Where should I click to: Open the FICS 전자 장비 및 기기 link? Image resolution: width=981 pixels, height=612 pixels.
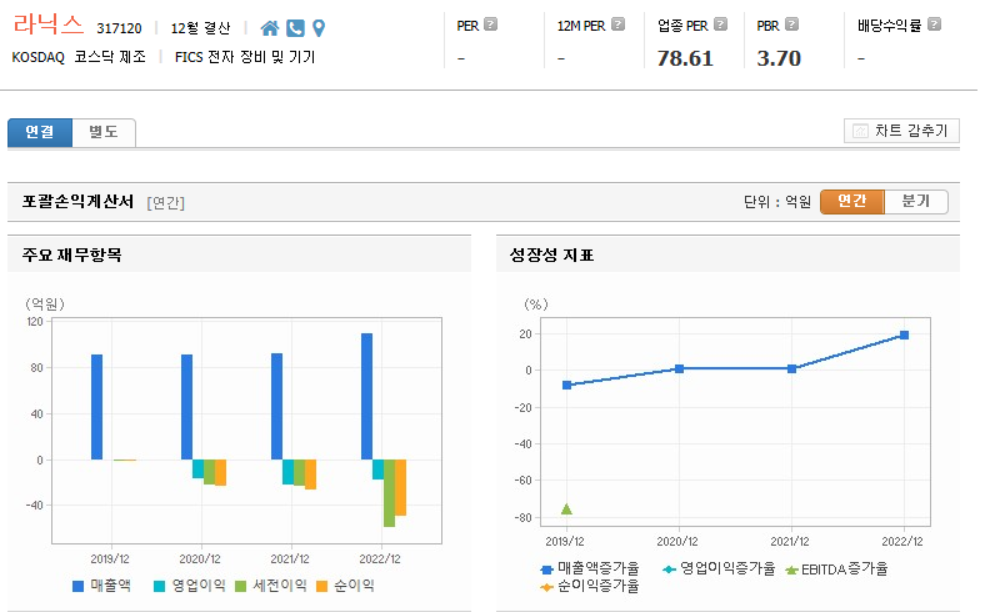pyautogui.click(x=243, y=57)
